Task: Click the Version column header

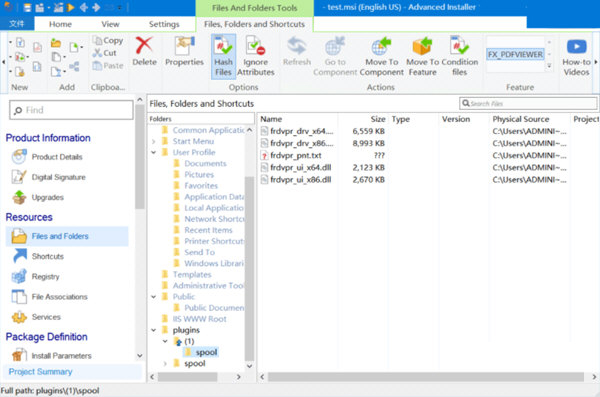Action: pyautogui.click(x=463, y=119)
